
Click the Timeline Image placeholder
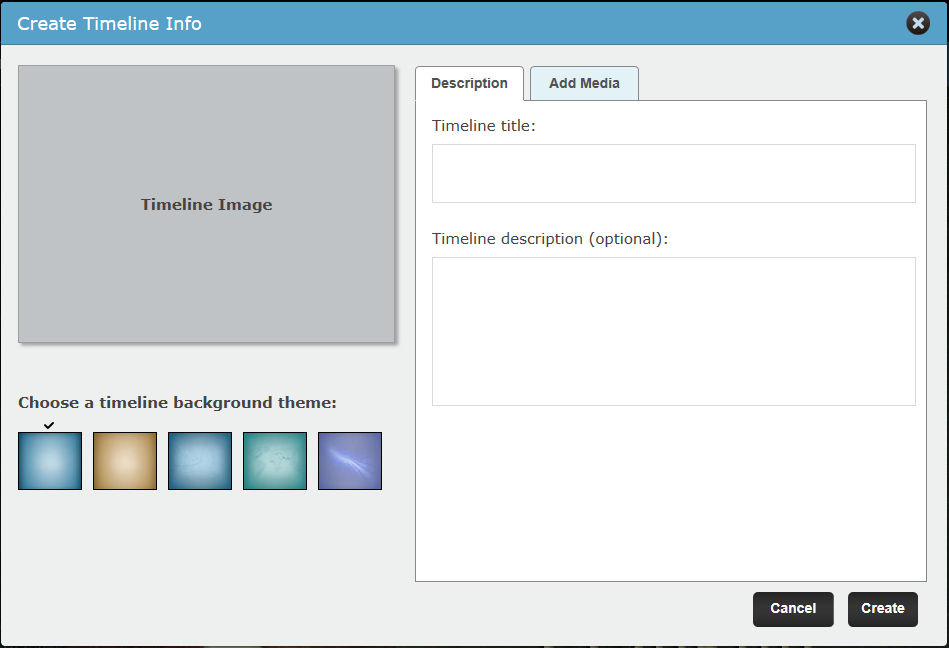click(206, 204)
